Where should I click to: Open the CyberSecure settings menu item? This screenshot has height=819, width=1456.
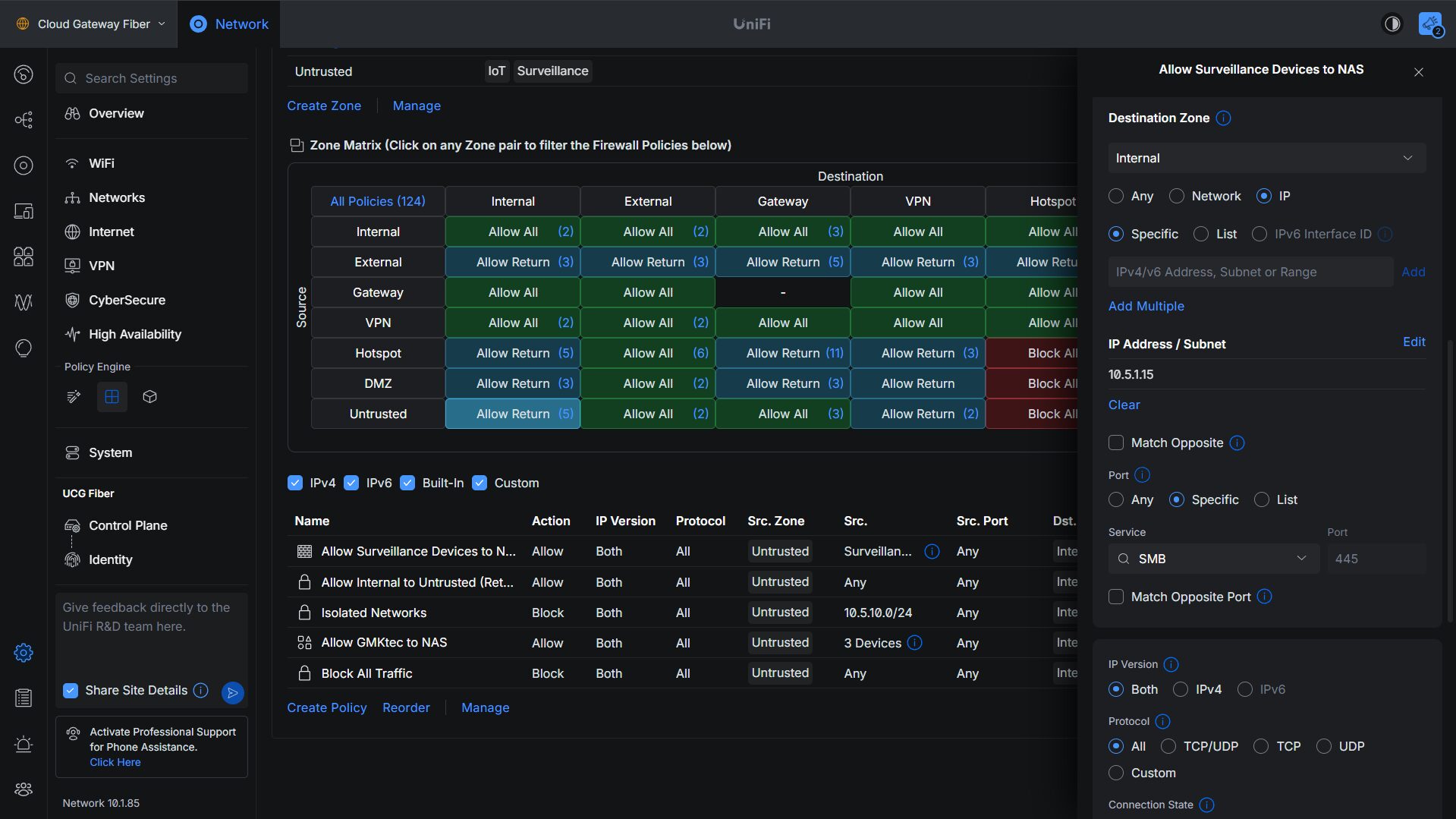click(x=127, y=301)
